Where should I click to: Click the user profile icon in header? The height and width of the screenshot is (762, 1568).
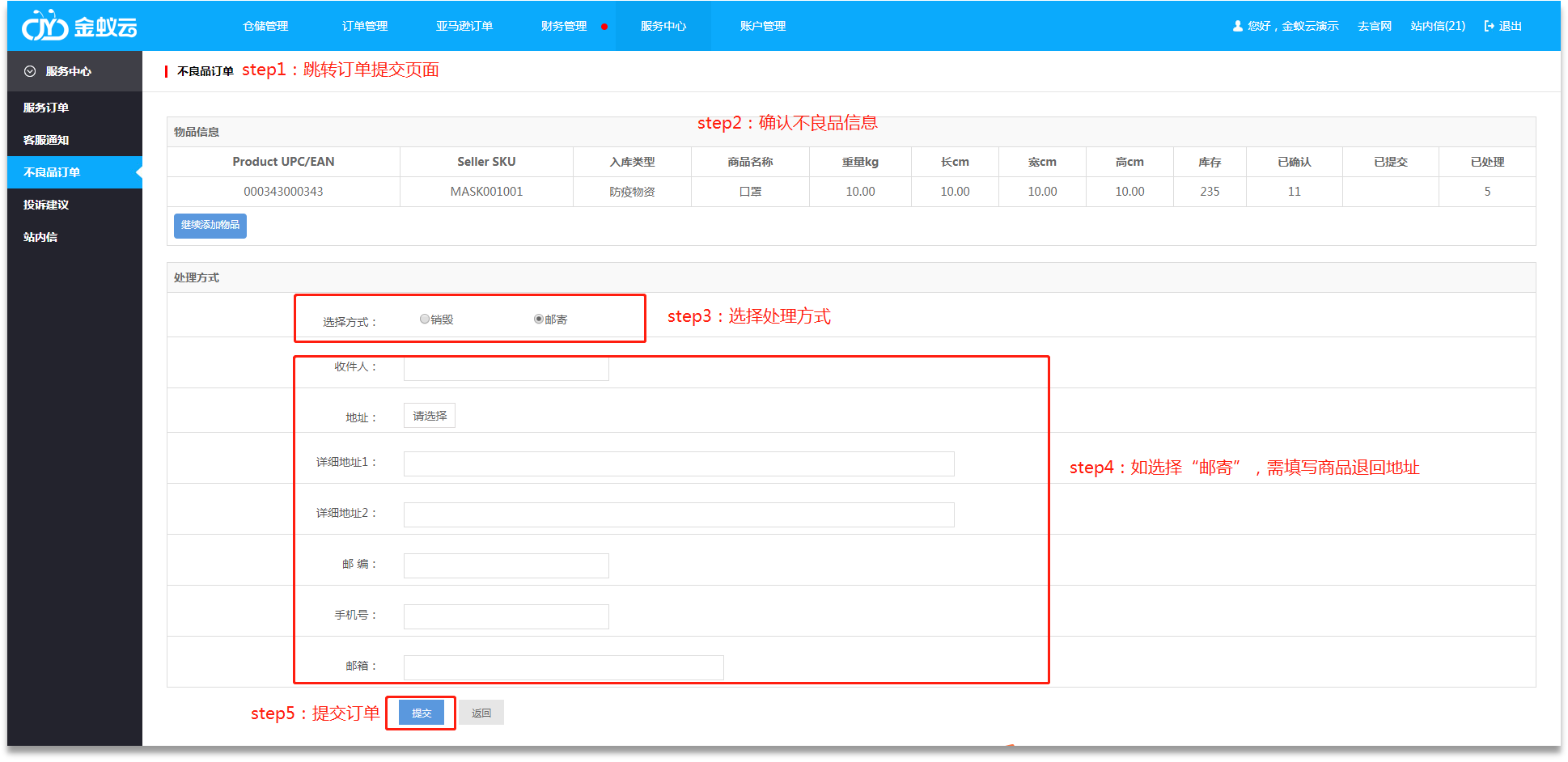(x=1237, y=26)
